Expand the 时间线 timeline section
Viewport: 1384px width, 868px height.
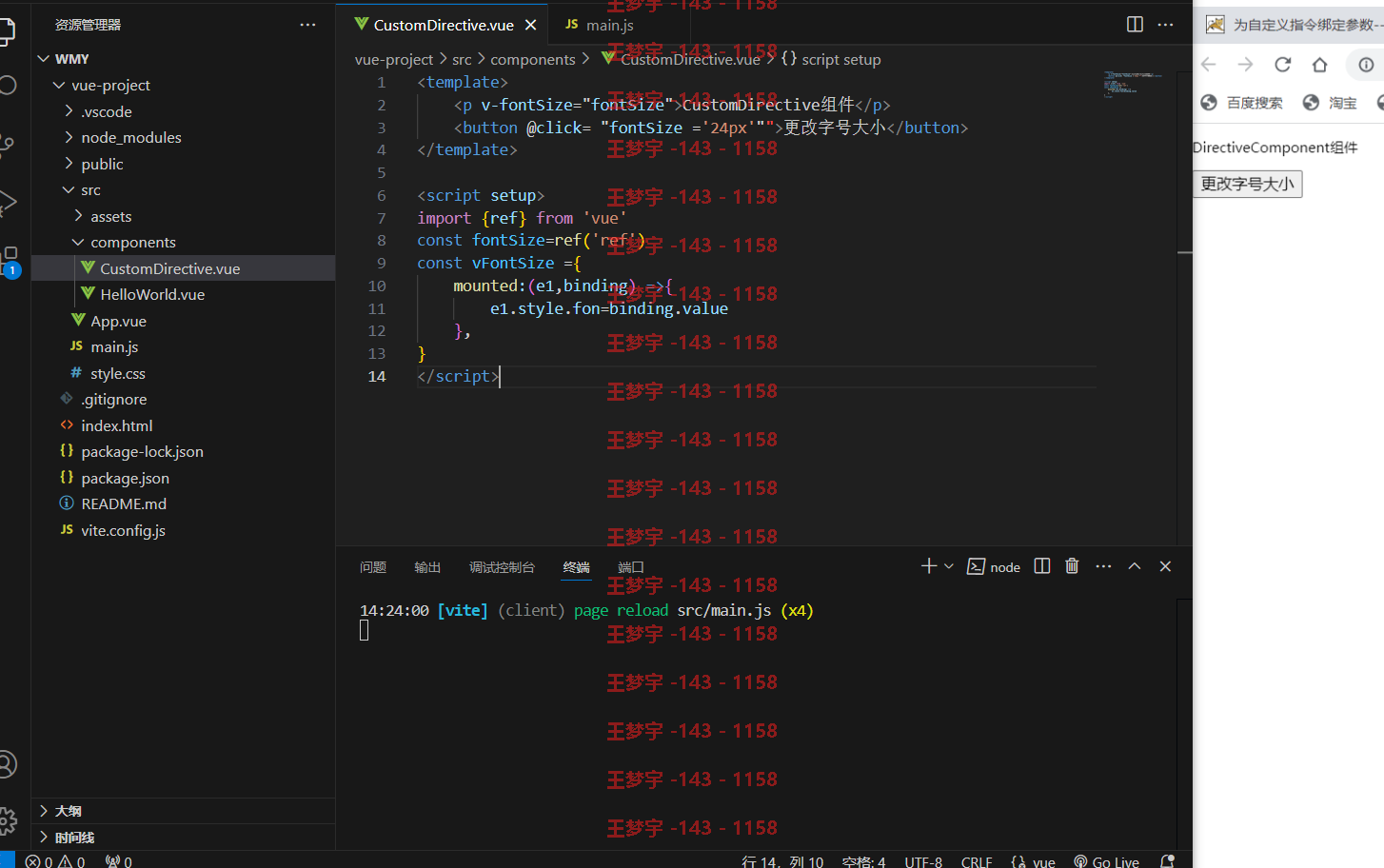click(184, 838)
